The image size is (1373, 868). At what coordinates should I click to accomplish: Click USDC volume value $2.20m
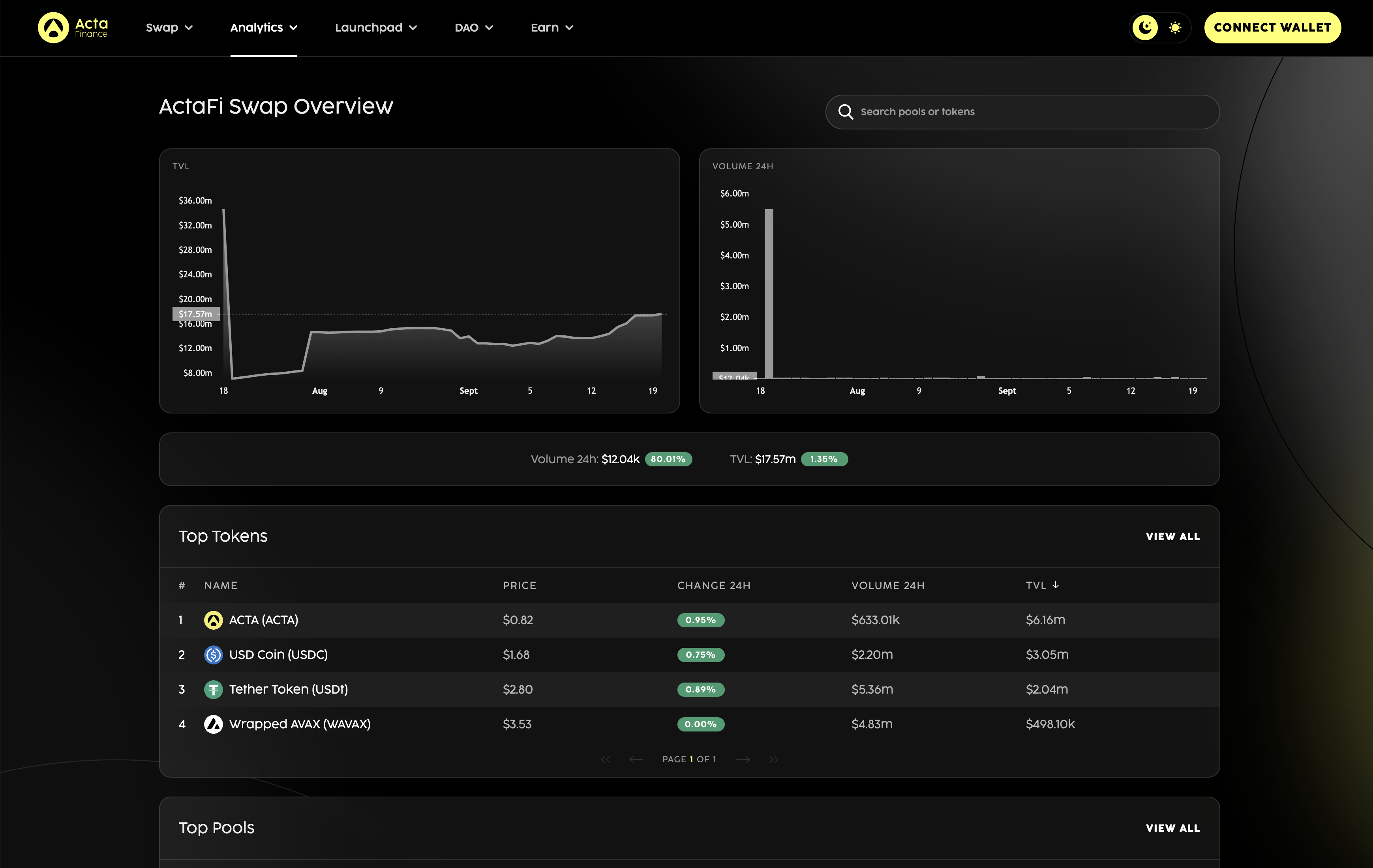tap(872, 654)
